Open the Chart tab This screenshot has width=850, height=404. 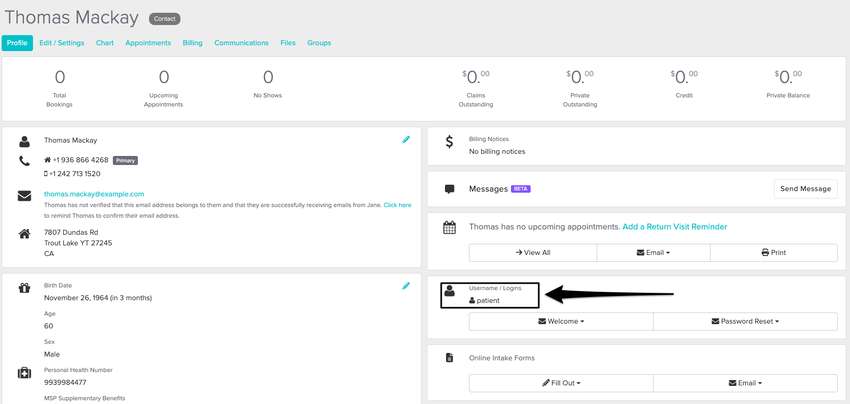pyautogui.click(x=105, y=43)
